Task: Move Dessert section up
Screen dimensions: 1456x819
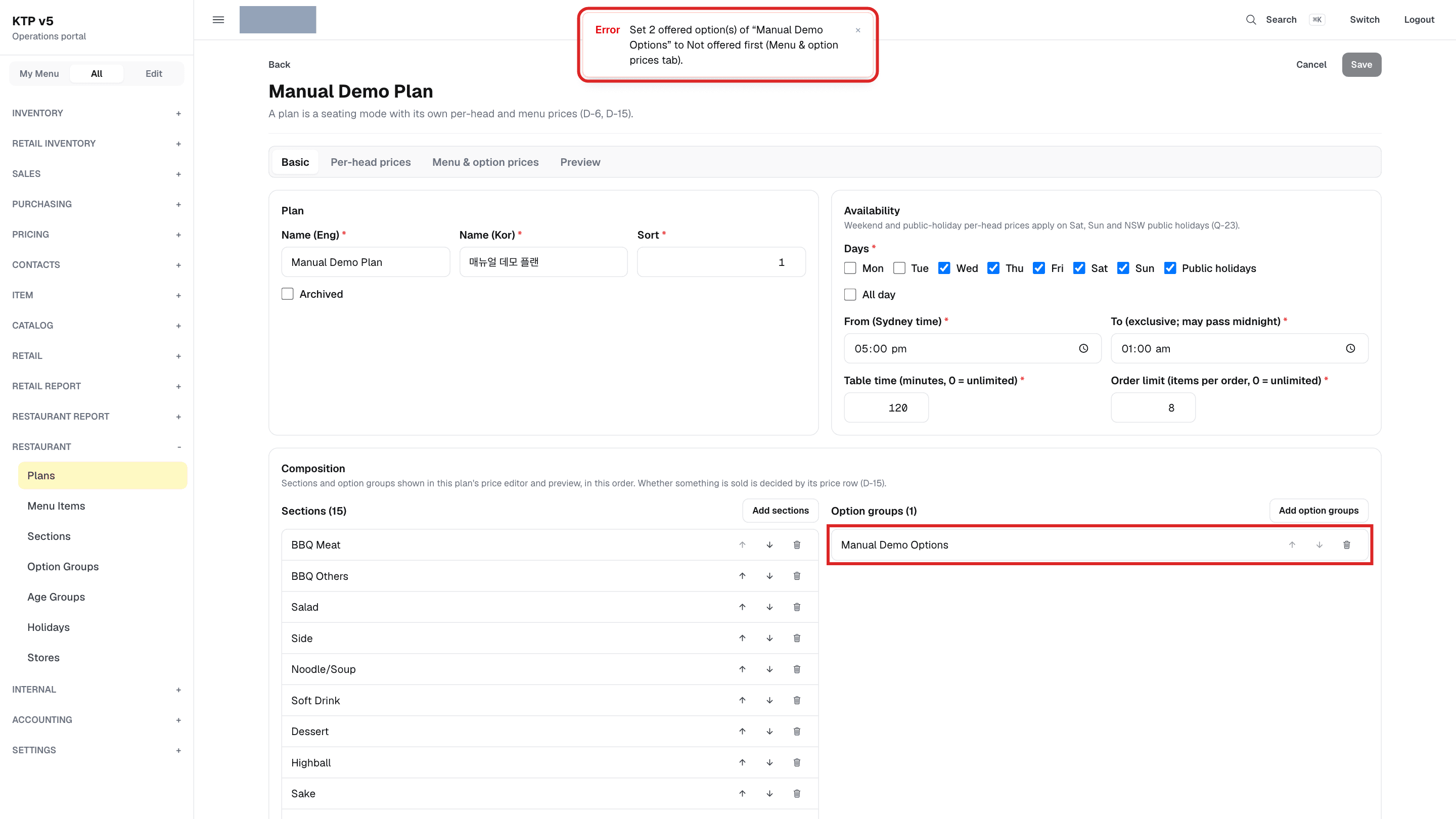Action: (742, 732)
